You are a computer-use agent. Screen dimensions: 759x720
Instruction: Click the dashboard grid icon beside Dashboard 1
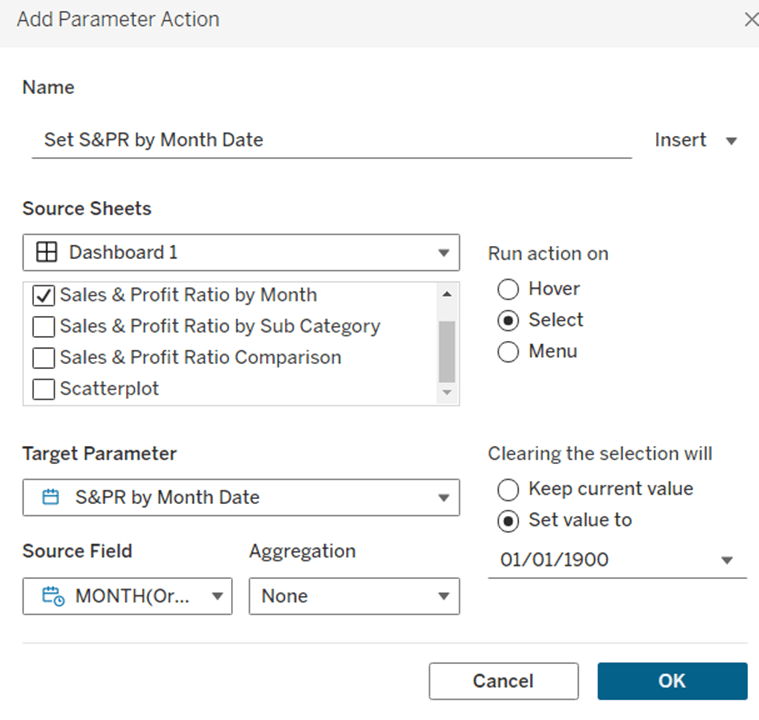[46, 253]
